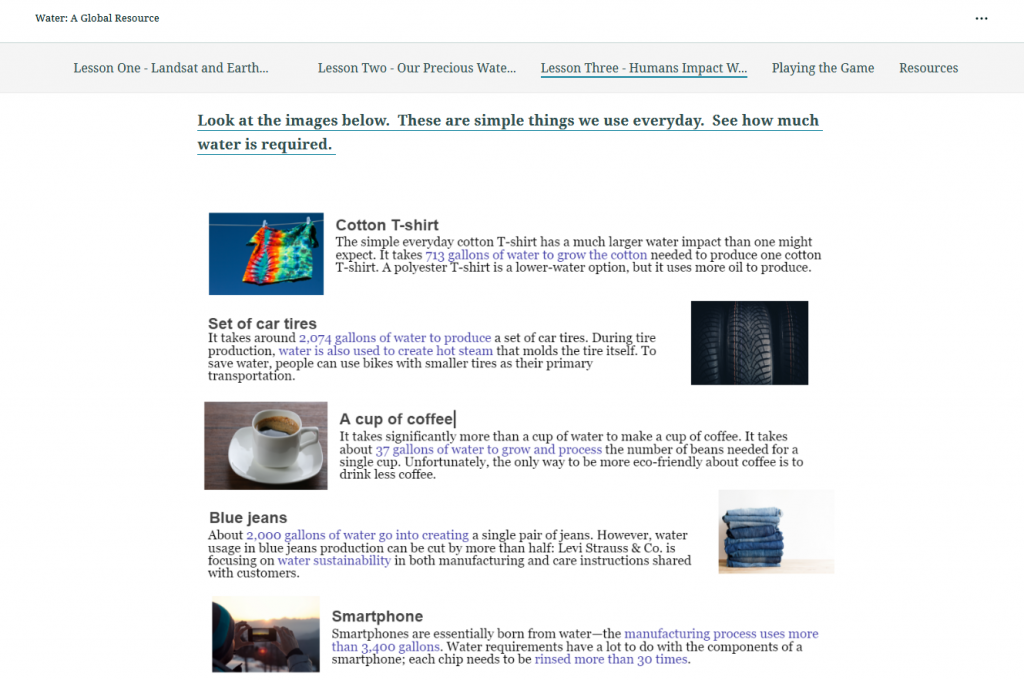The height and width of the screenshot is (680, 1024).
Task: Select the smartphone photo thumbnail
Action: point(266,634)
